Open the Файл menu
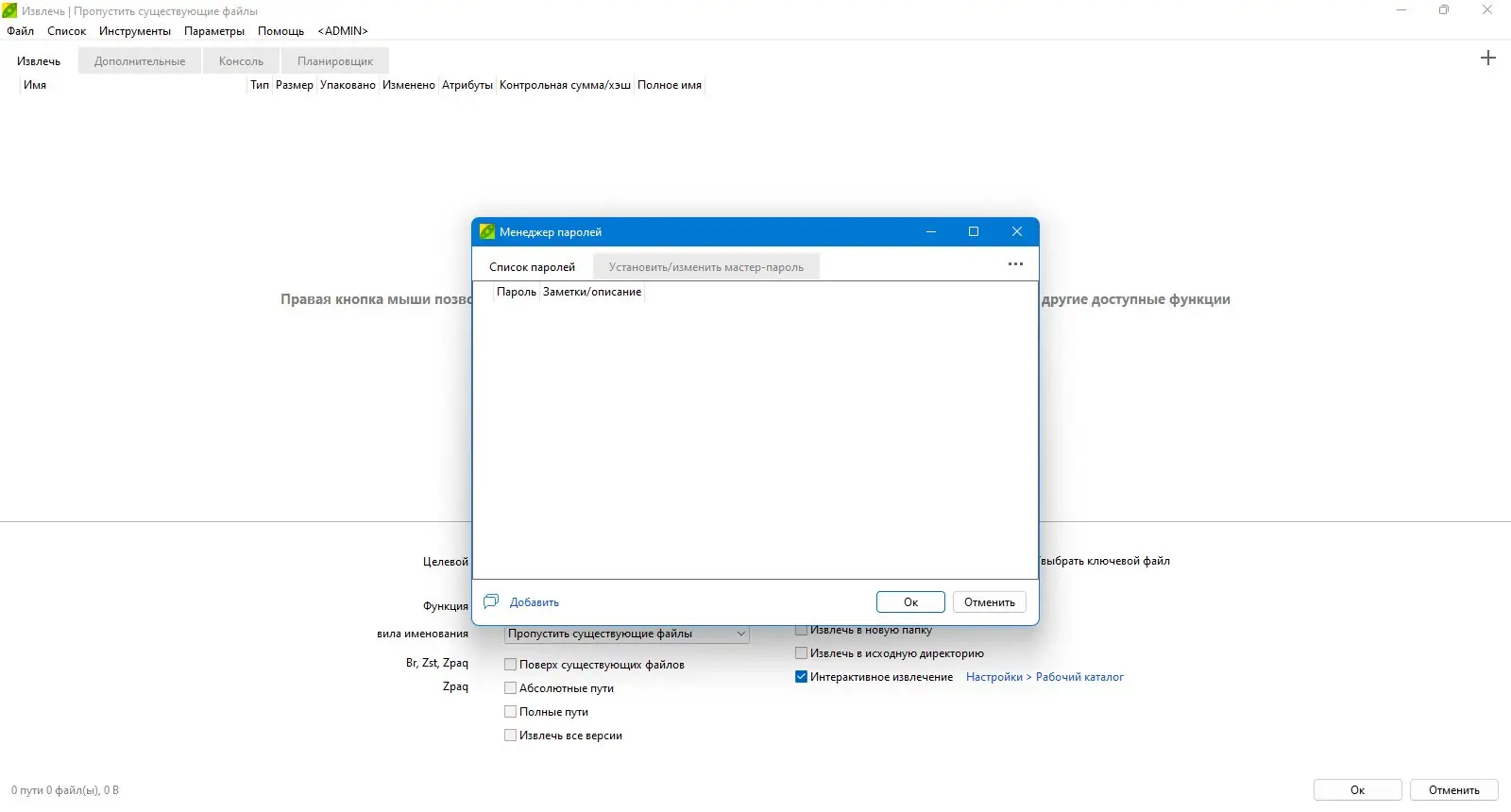 tap(20, 31)
